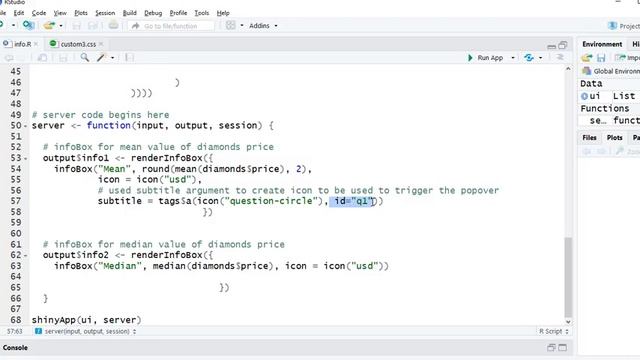
Task: Click load workspace icon in Environment pane
Action: [x=587, y=58]
